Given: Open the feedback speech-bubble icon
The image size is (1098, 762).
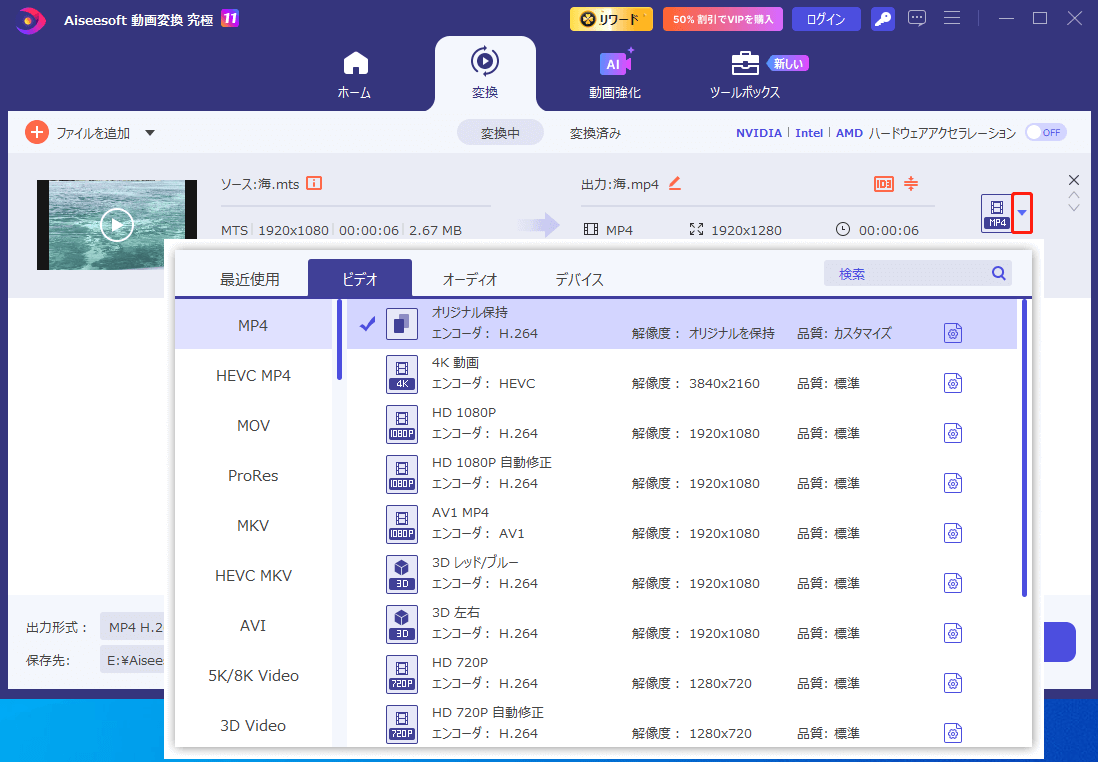Looking at the screenshot, I should click(x=917, y=18).
